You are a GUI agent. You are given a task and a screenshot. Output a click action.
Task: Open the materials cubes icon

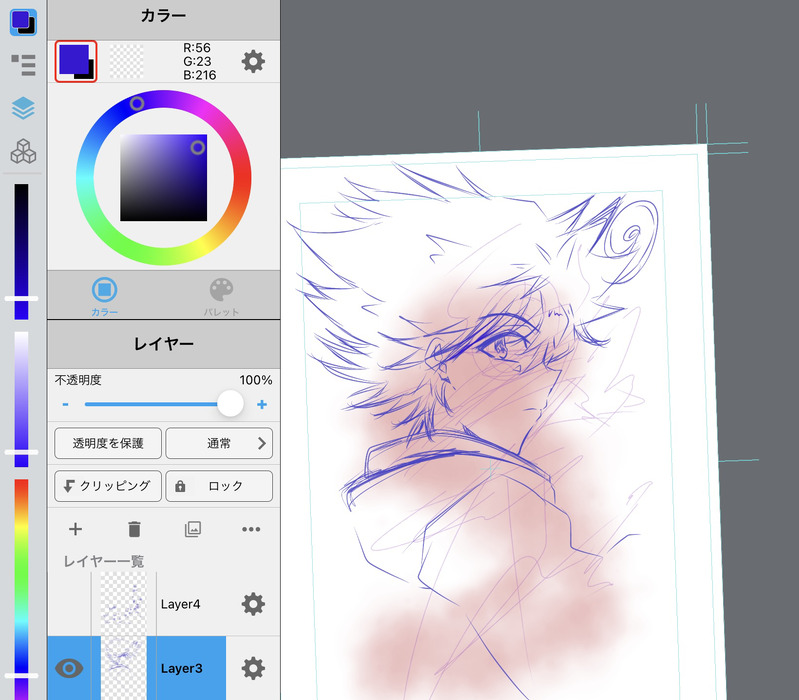[x=23, y=151]
